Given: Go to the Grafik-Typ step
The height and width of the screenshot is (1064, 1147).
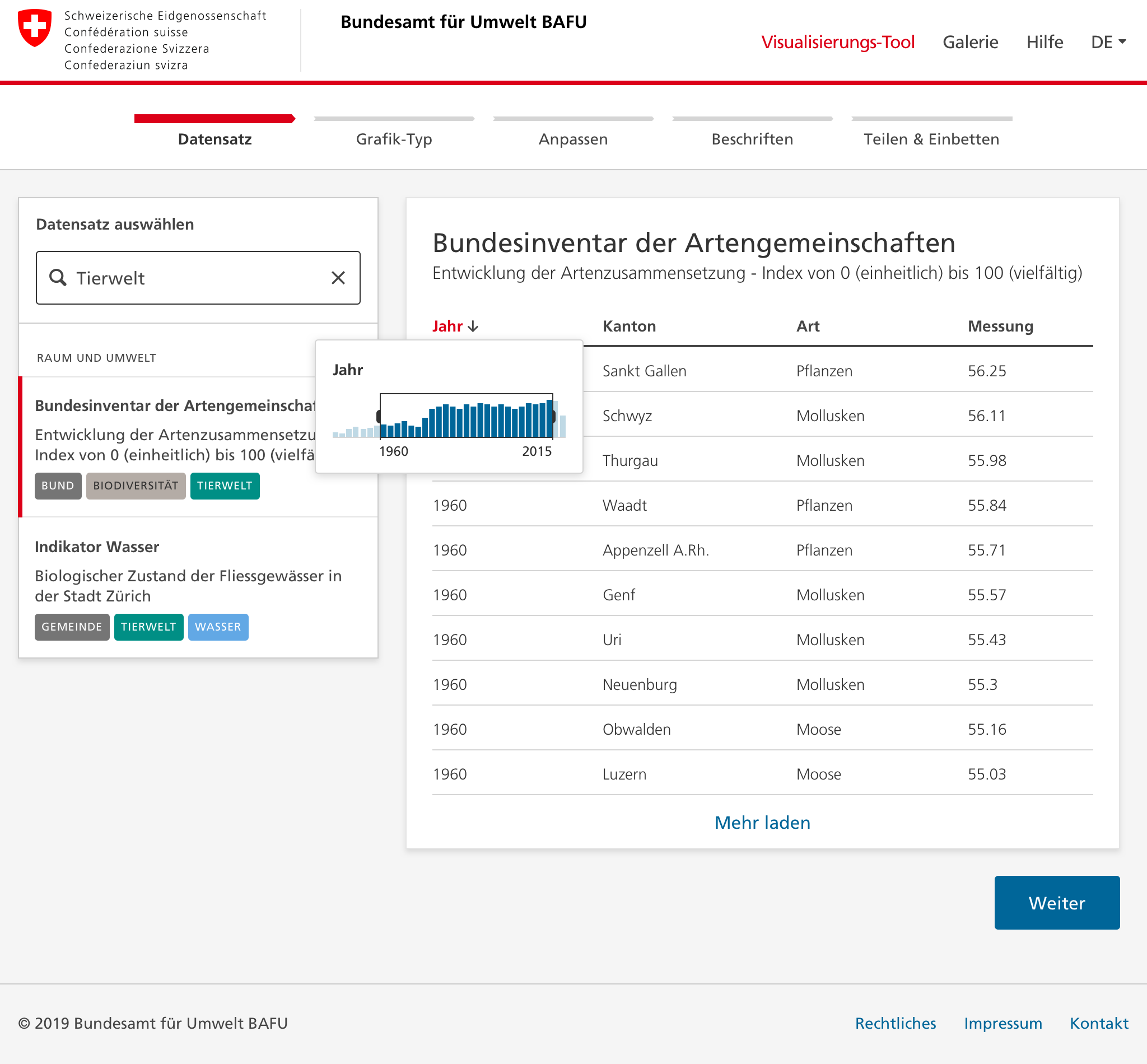Looking at the screenshot, I should (x=394, y=139).
